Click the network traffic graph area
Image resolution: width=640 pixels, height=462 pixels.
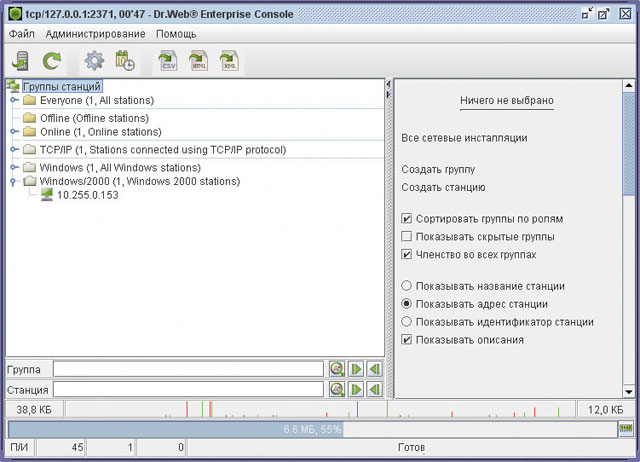coord(320,409)
